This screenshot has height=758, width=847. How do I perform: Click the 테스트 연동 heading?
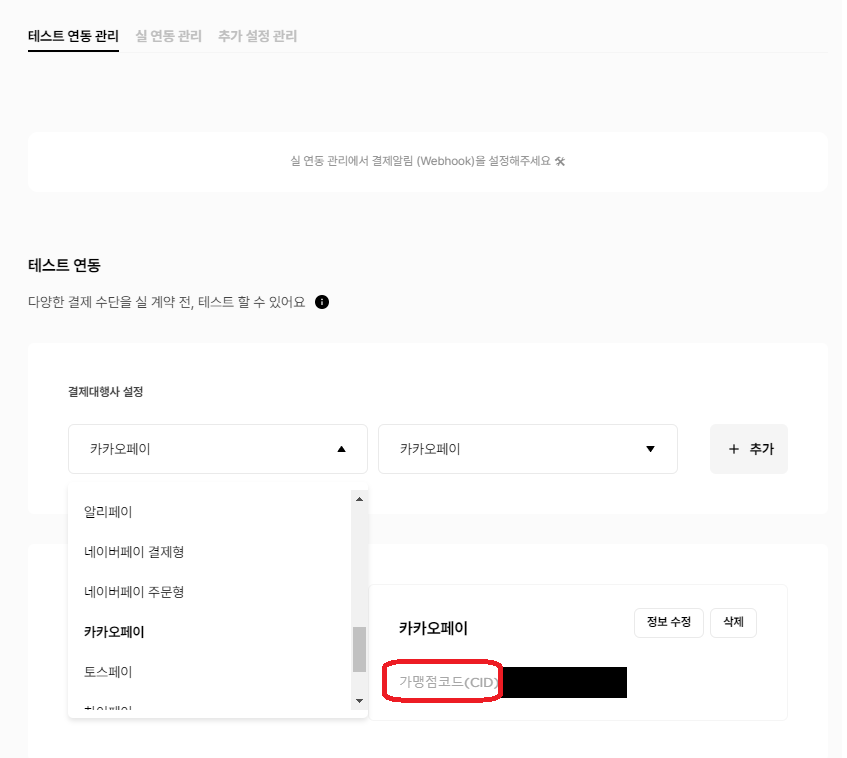(x=64, y=265)
